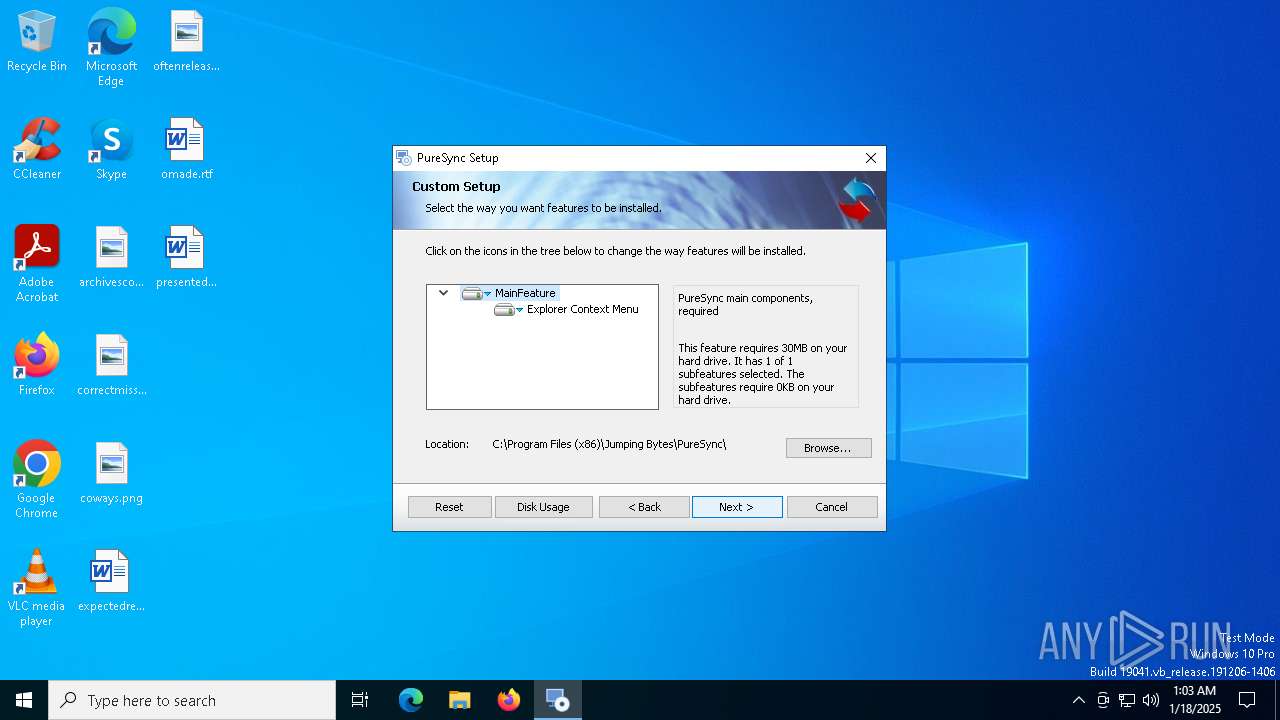This screenshot has width=1280, height=720.
Task: Select oftenreleas... image file on desktop
Action: pos(186,41)
